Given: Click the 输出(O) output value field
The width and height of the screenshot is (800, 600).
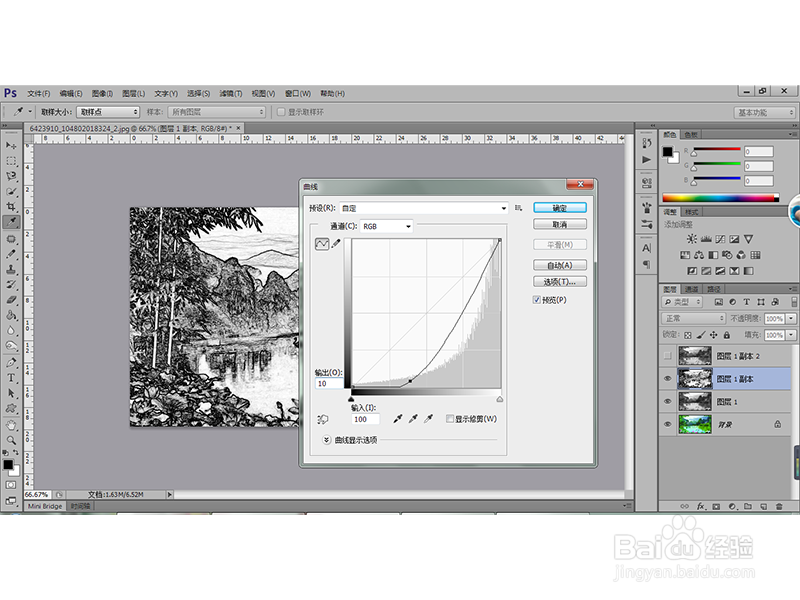Looking at the screenshot, I should point(329,384).
